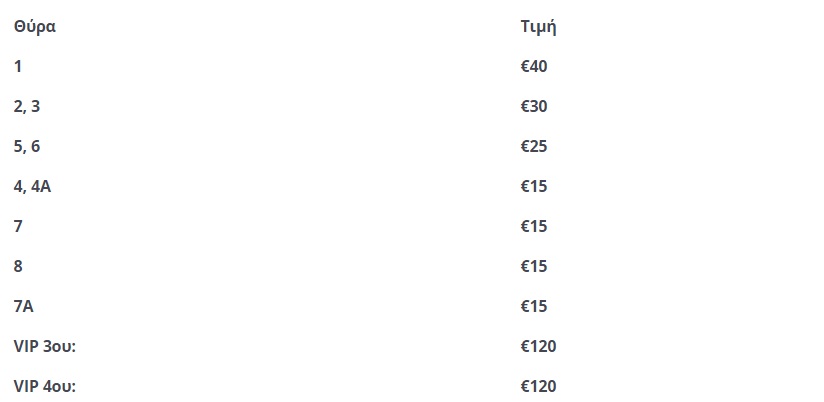
Task: Select the gates 5, 6 cell
Action: pos(28,147)
